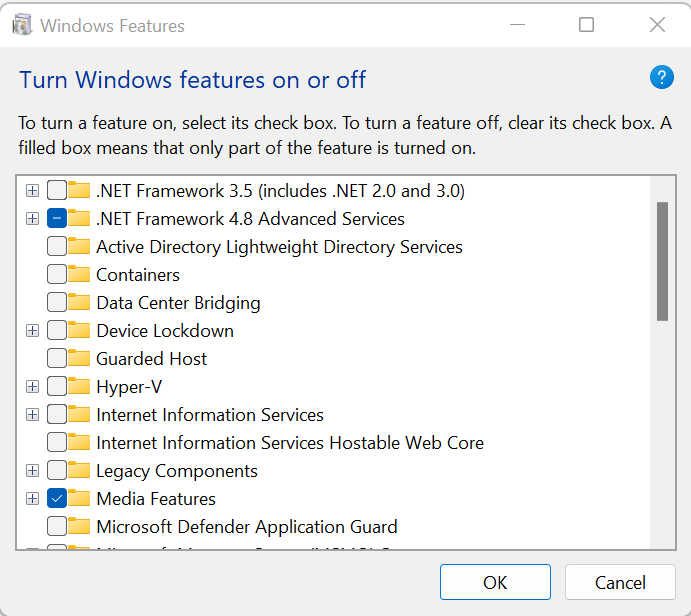Viewport: 691px width, 616px height.
Task: Select the Hyper-V label text
Action: tap(129, 387)
